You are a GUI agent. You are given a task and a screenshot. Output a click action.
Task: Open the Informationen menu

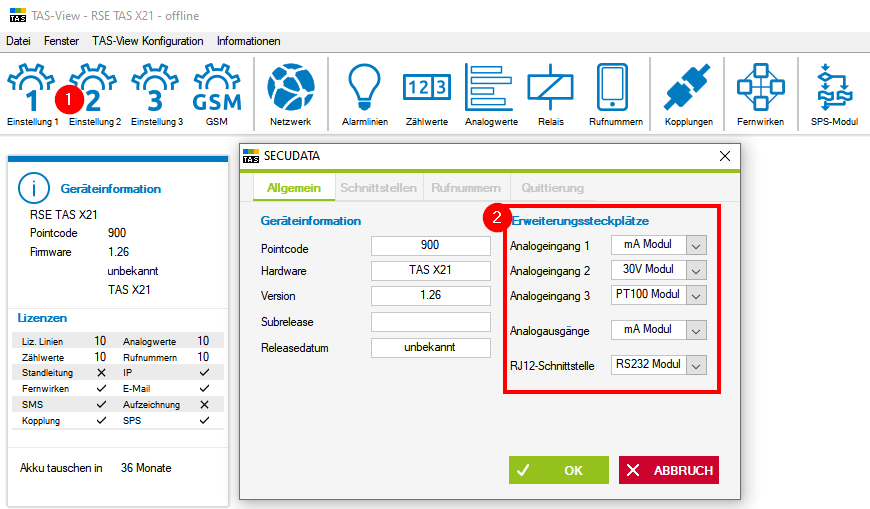249,41
